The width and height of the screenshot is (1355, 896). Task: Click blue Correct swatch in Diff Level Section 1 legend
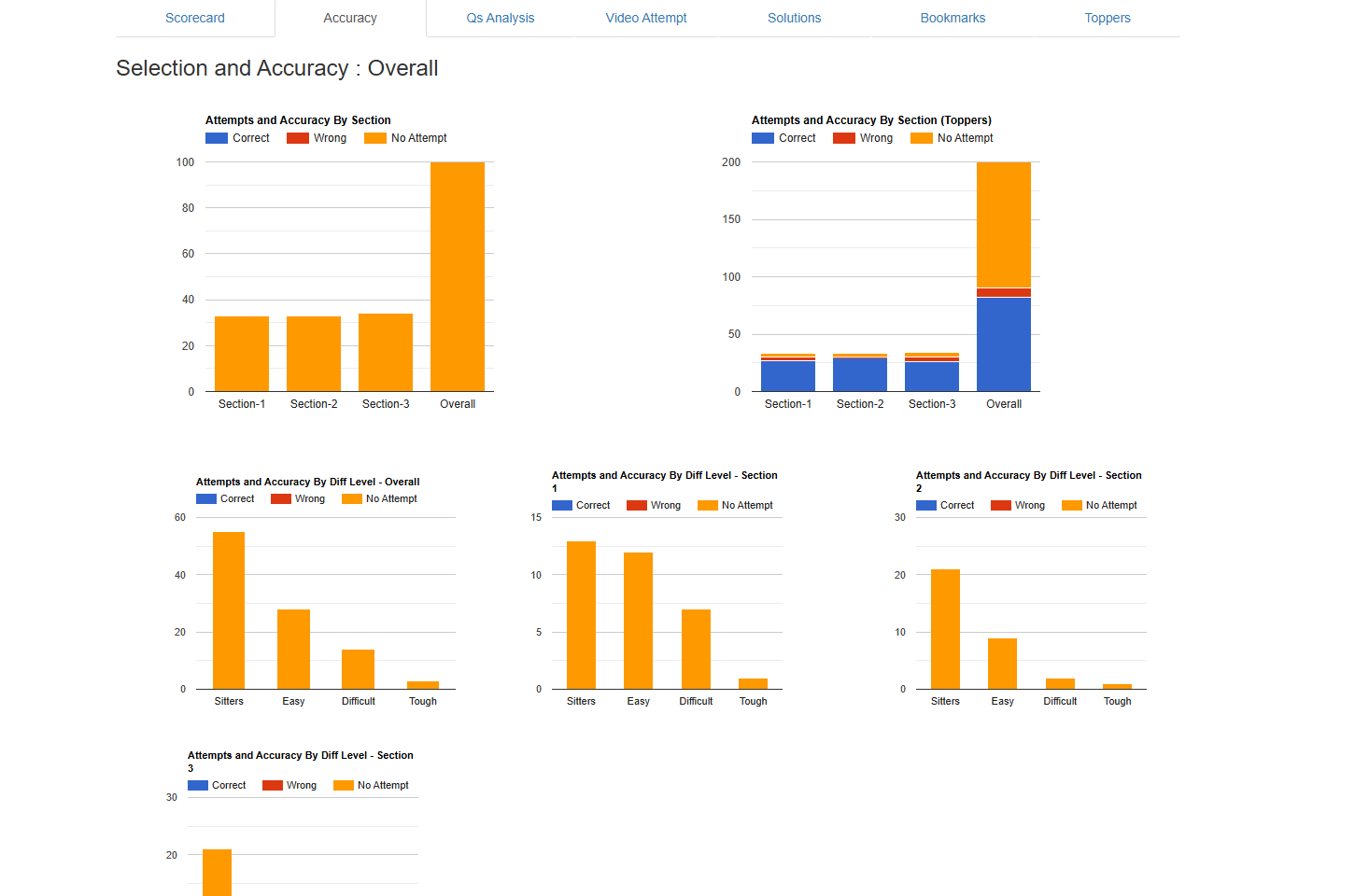562,506
